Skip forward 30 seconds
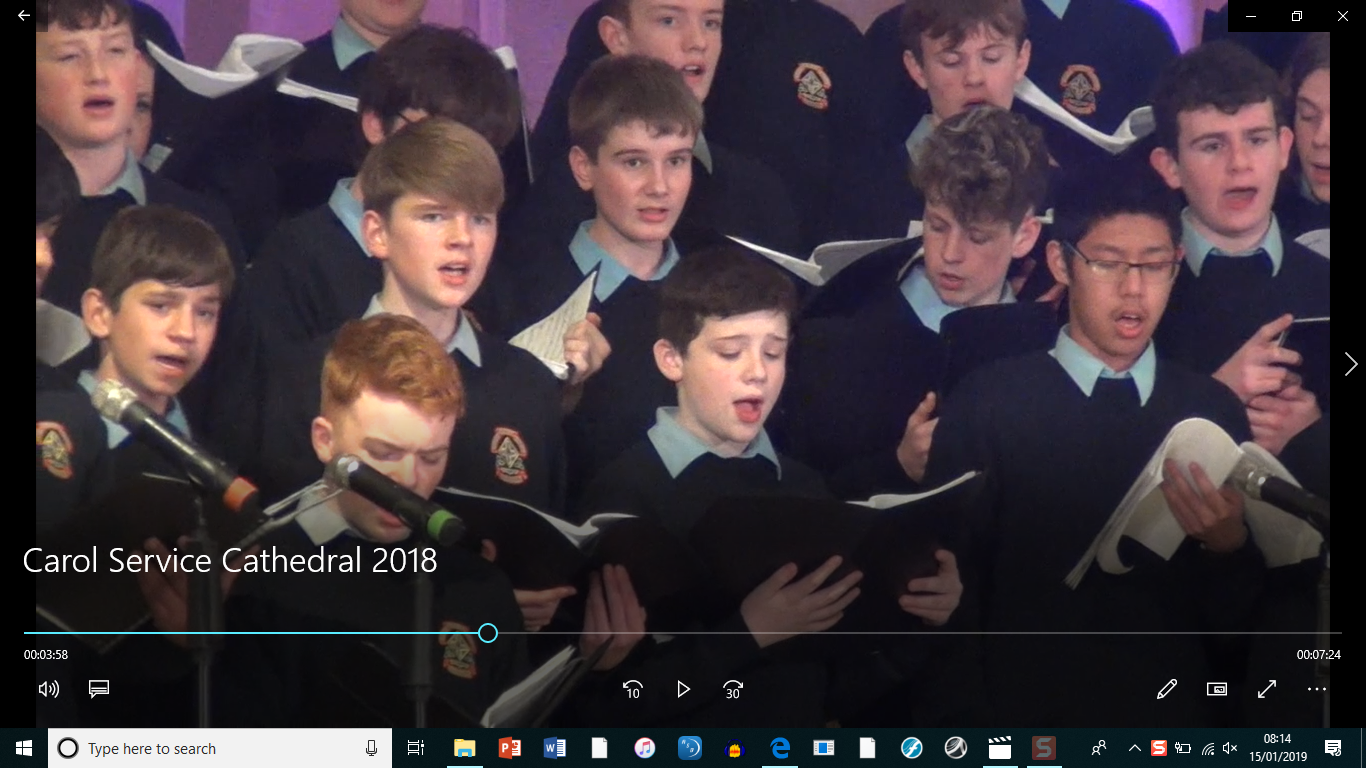 click(733, 689)
